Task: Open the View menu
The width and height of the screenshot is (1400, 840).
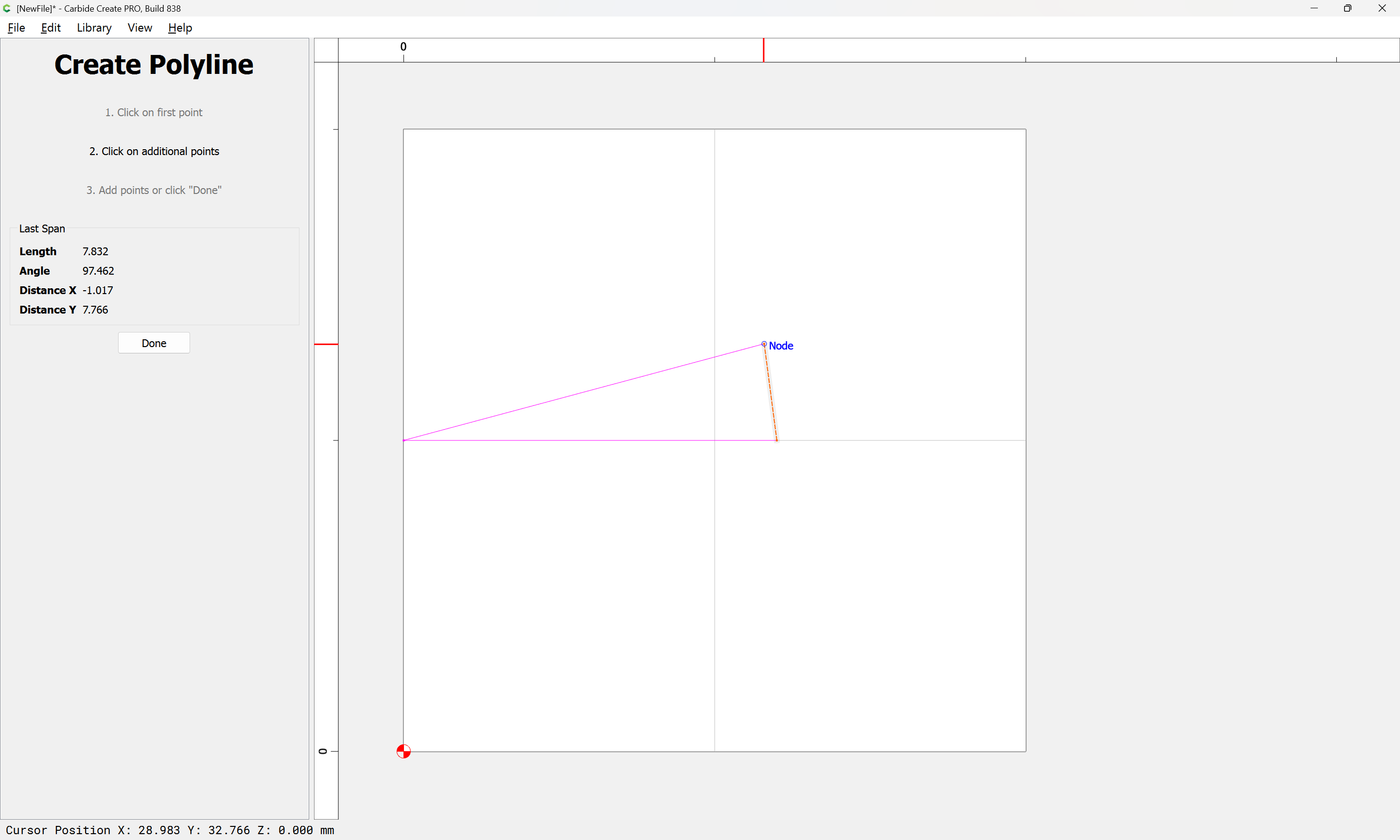Action: 140,28
